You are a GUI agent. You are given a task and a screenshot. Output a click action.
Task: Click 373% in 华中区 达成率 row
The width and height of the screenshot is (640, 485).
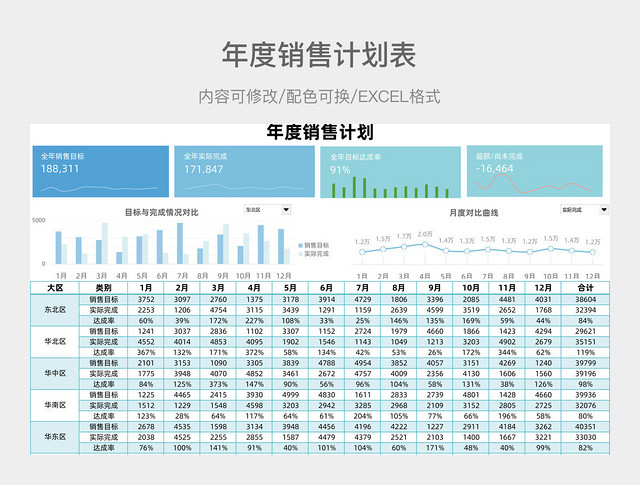click(x=218, y=384)
